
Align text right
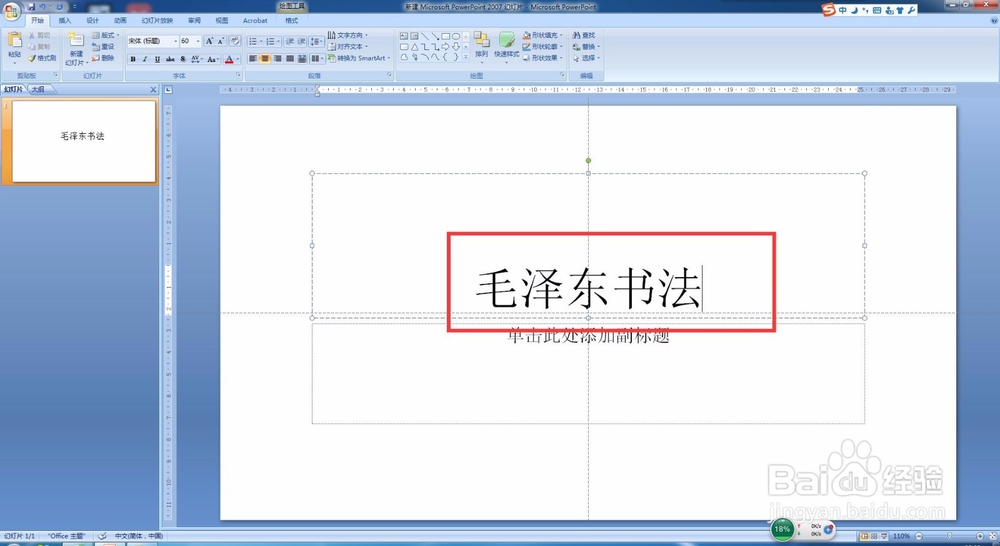coord(277,59)
